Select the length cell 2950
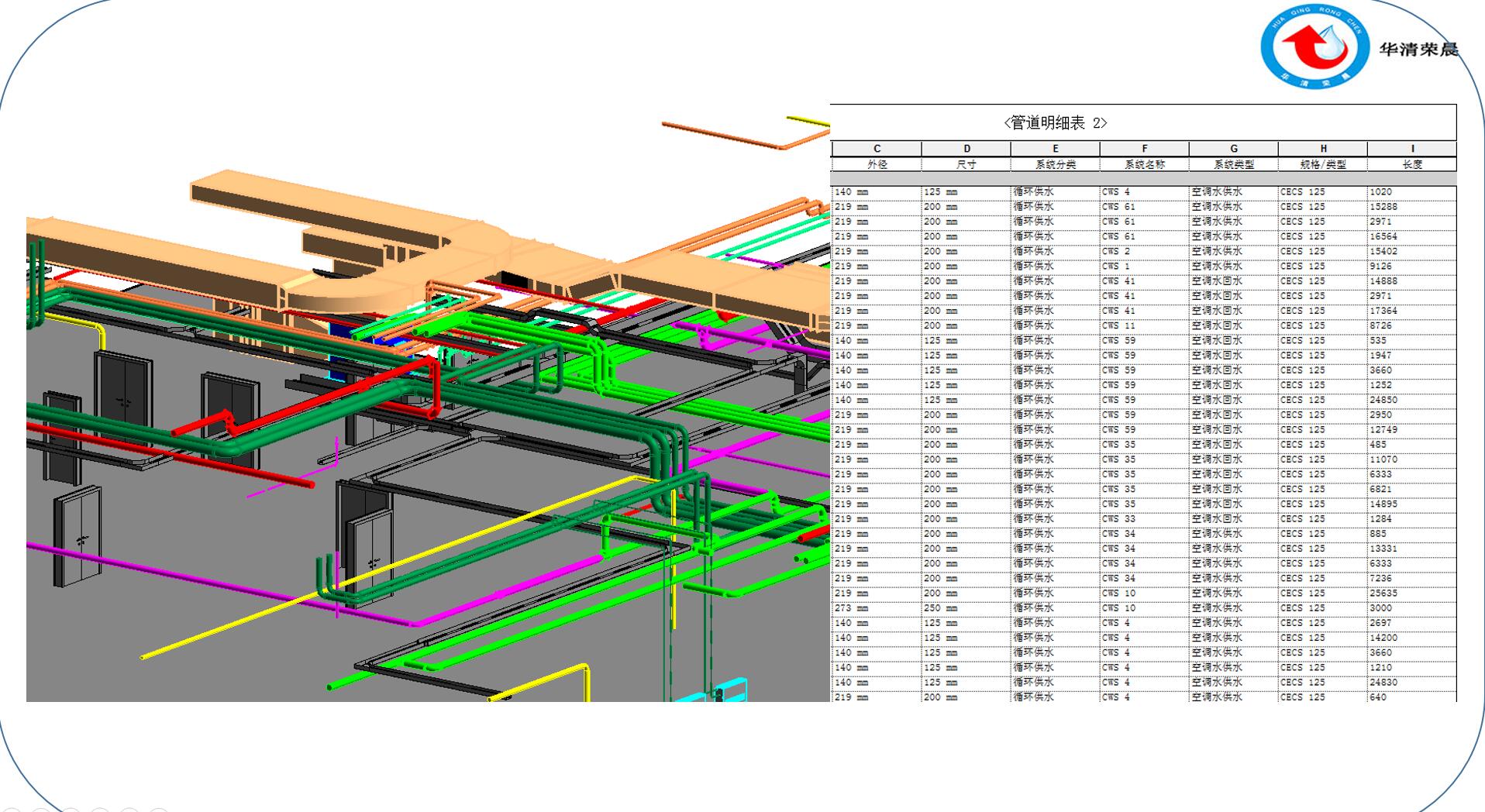This screenshot has width=1485, height=812. tap(1412, 415)
